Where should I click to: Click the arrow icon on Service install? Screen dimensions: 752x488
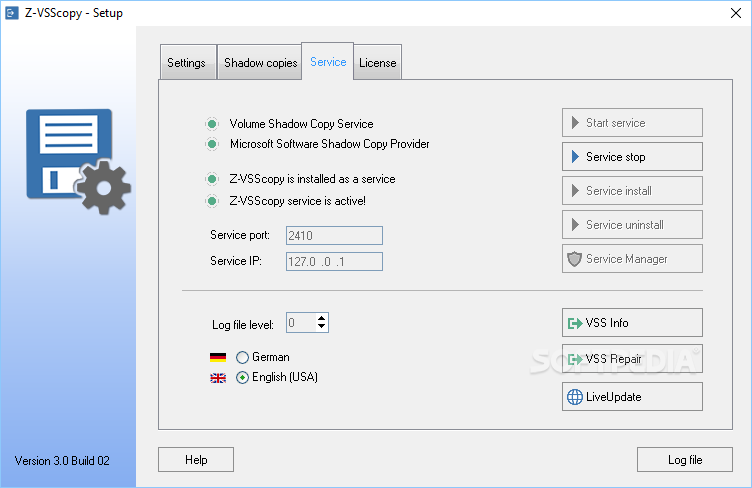tap(575, 191)
